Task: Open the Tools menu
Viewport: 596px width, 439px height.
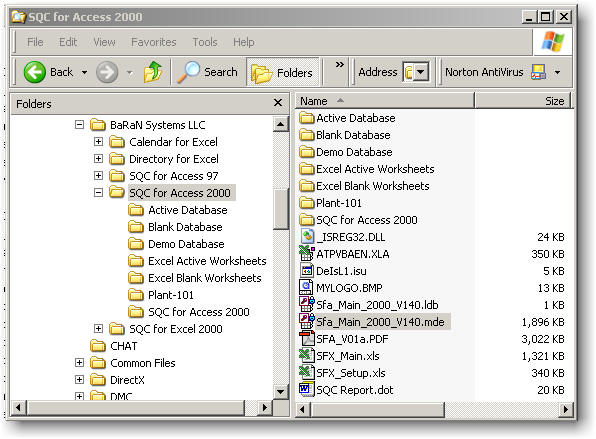Action: (205, 42)
